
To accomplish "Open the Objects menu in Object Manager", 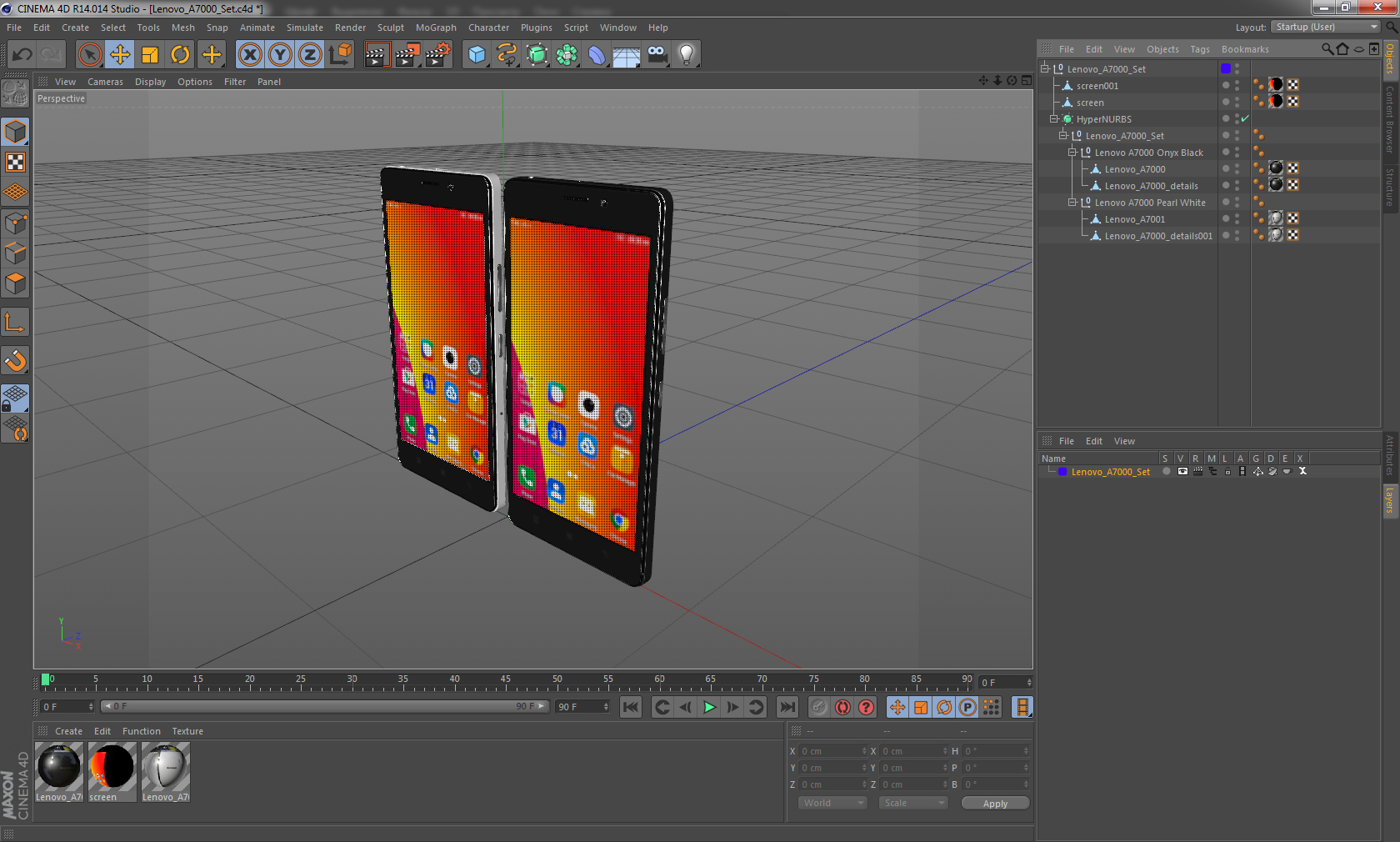I will 1162,49.
